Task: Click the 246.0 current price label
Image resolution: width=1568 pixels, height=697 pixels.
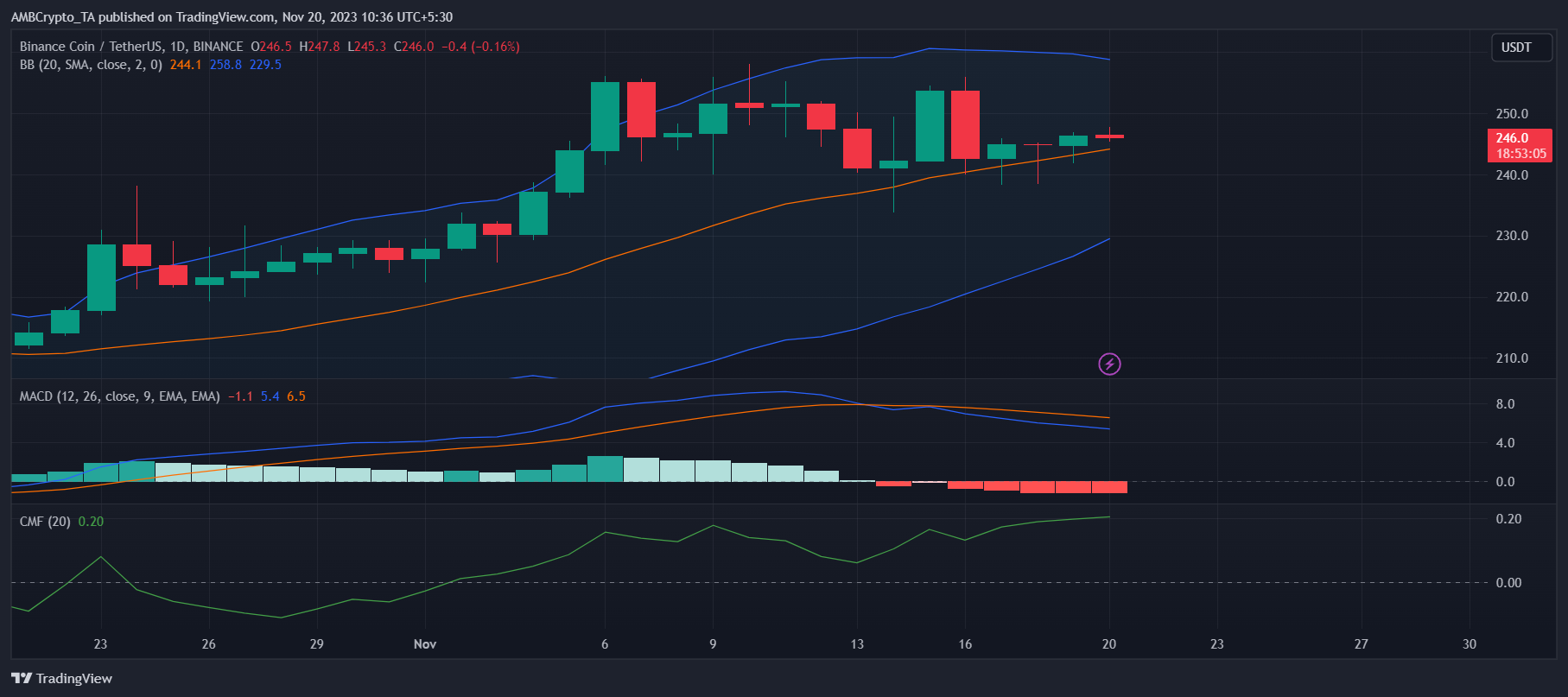Action: (x=1520, y=145)
